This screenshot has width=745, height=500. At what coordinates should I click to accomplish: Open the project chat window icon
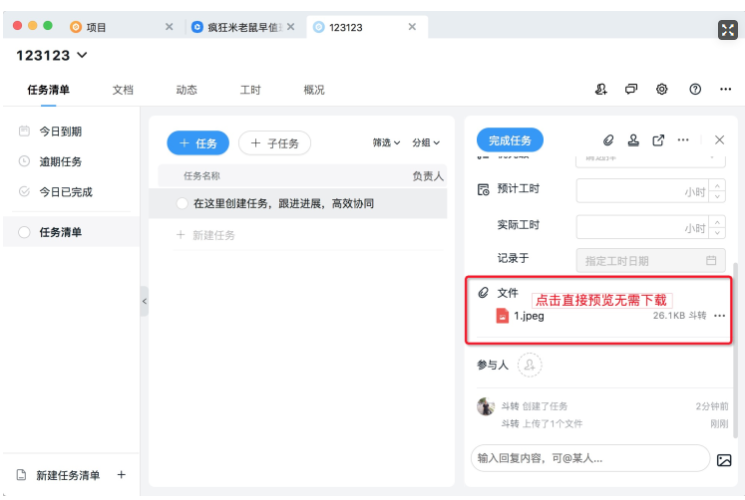point(631,89)
